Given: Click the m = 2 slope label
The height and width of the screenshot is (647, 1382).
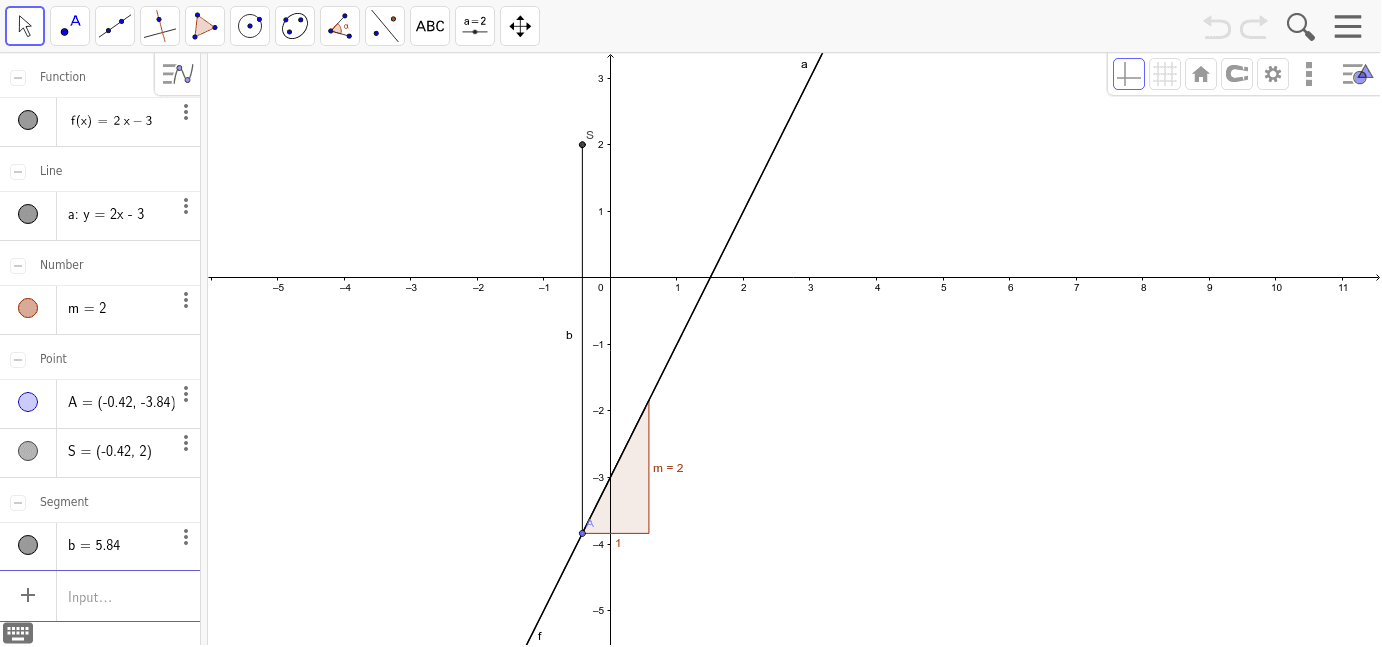Looking at the screenshot, I should point(668,468).
